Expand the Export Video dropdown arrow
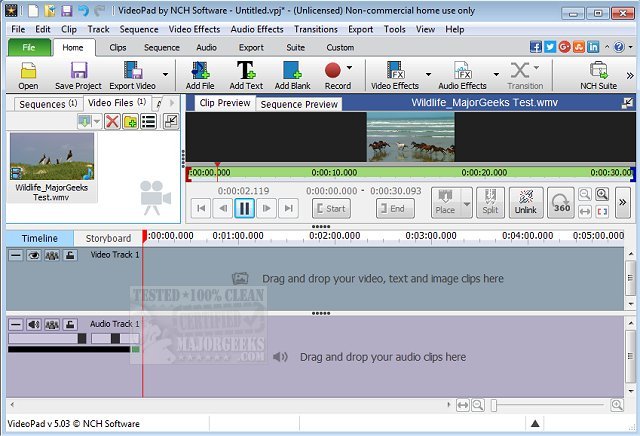Screen dimensions: 640x436 click(165, 74)
